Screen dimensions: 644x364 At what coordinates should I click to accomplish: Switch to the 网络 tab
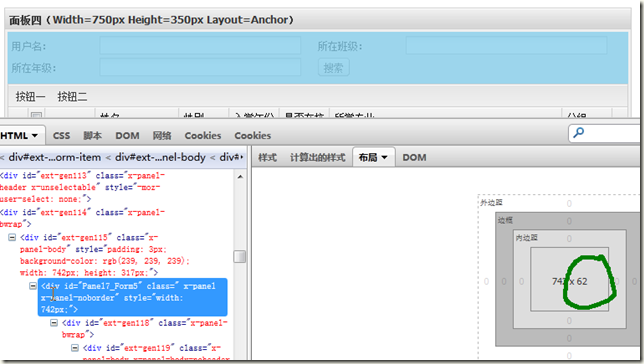tap(162, 136)
